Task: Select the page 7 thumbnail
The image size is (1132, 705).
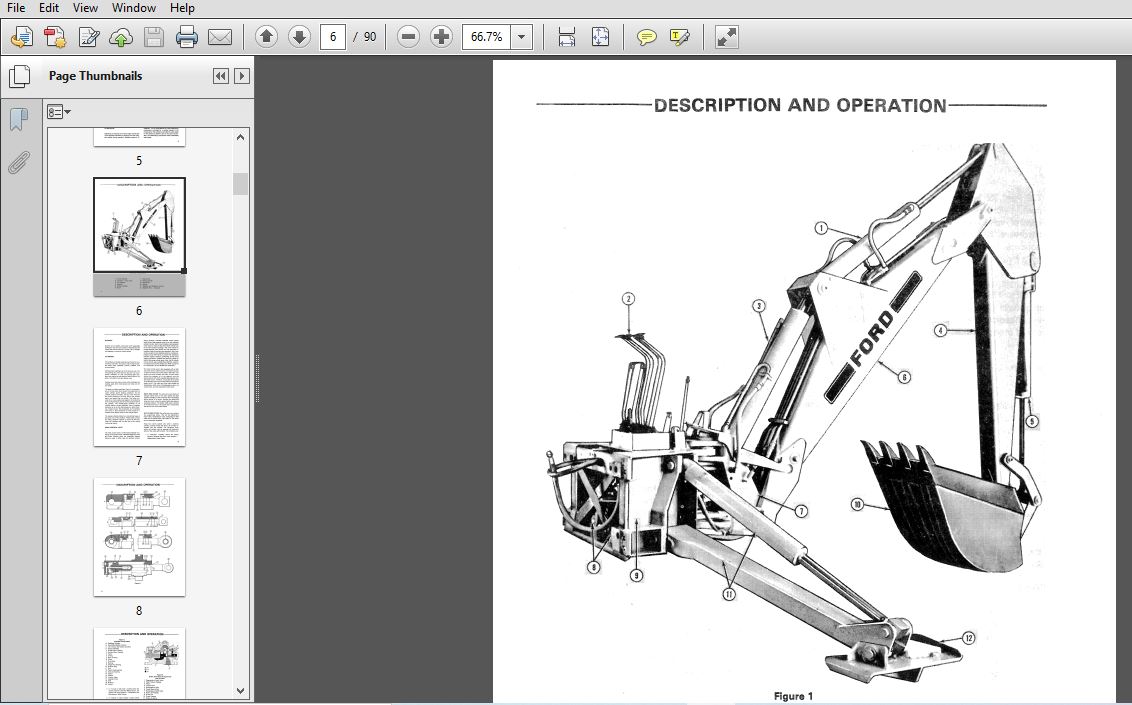Action: pyautogui.click(x=139, y=387)
